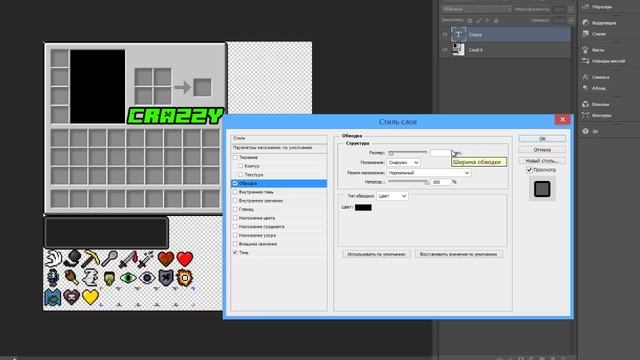640x360 pixels.
Task: Open the Положение (Position) dropdown
Action: click(x=403, y=162)
